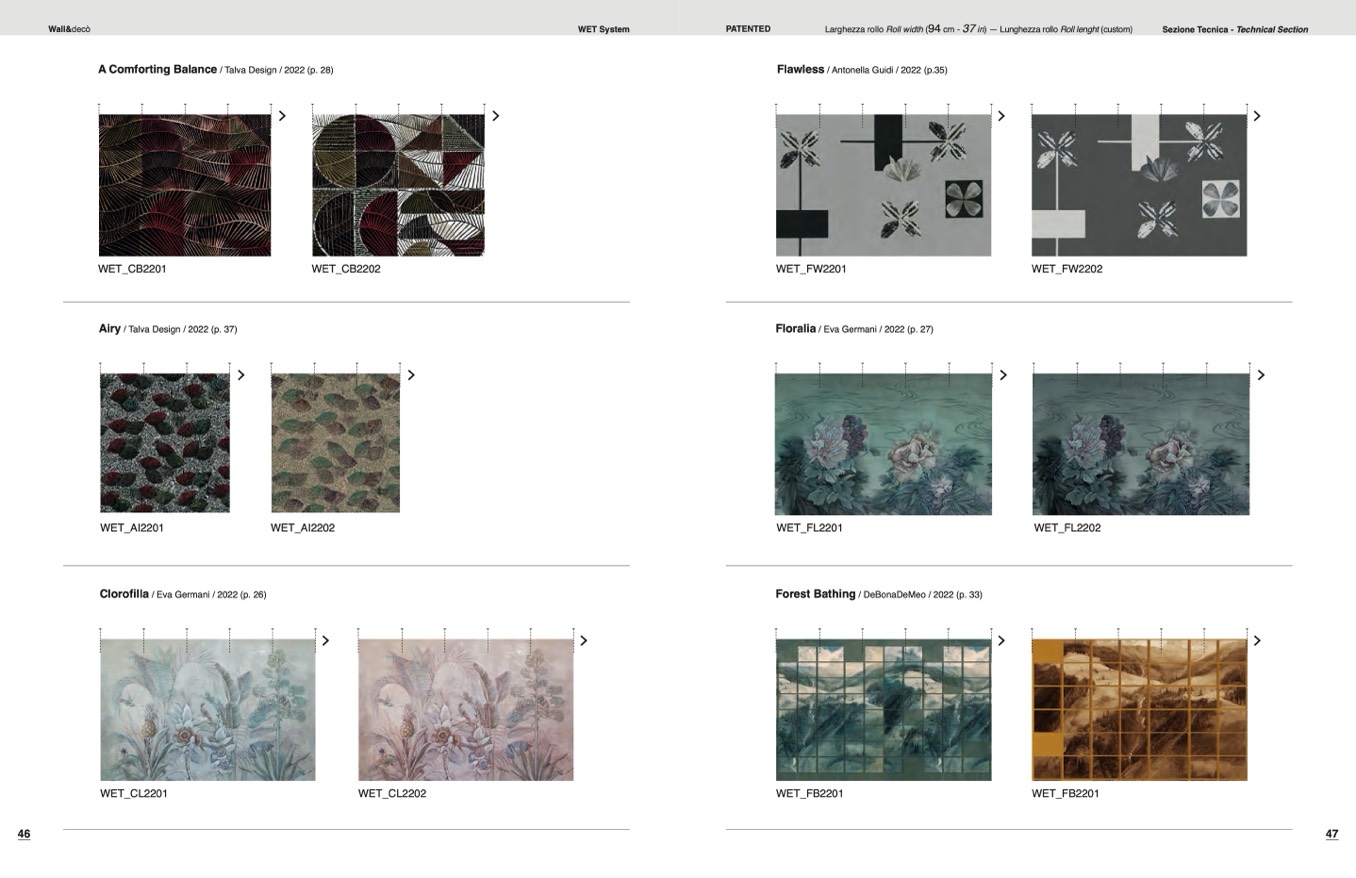Viewport: 1356px width, 878px height.
Task: Click the 'Floralia' collection title
Action: (795, 328)
